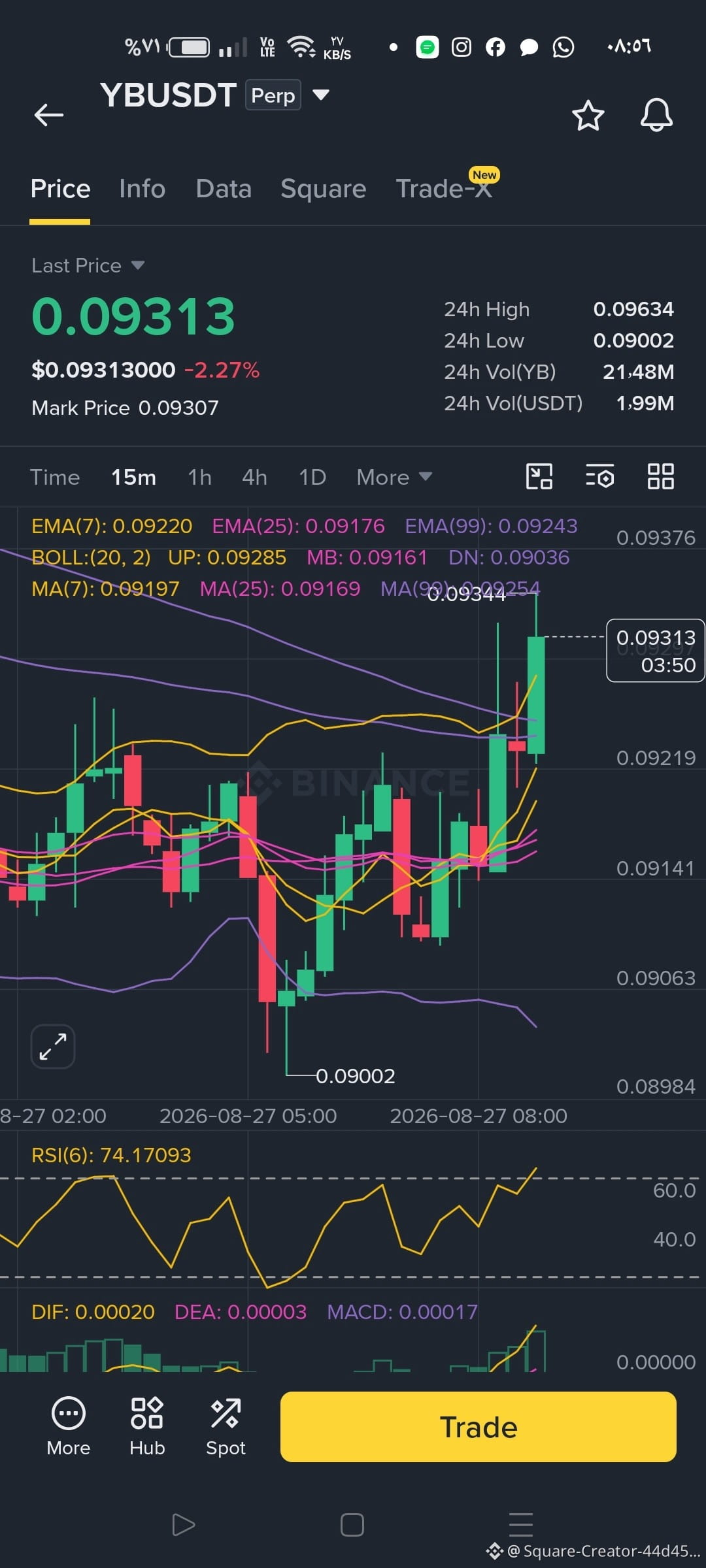706x1568 pixels.
Task: Open the chart layout grid icon
Action: tap(660, 476)
